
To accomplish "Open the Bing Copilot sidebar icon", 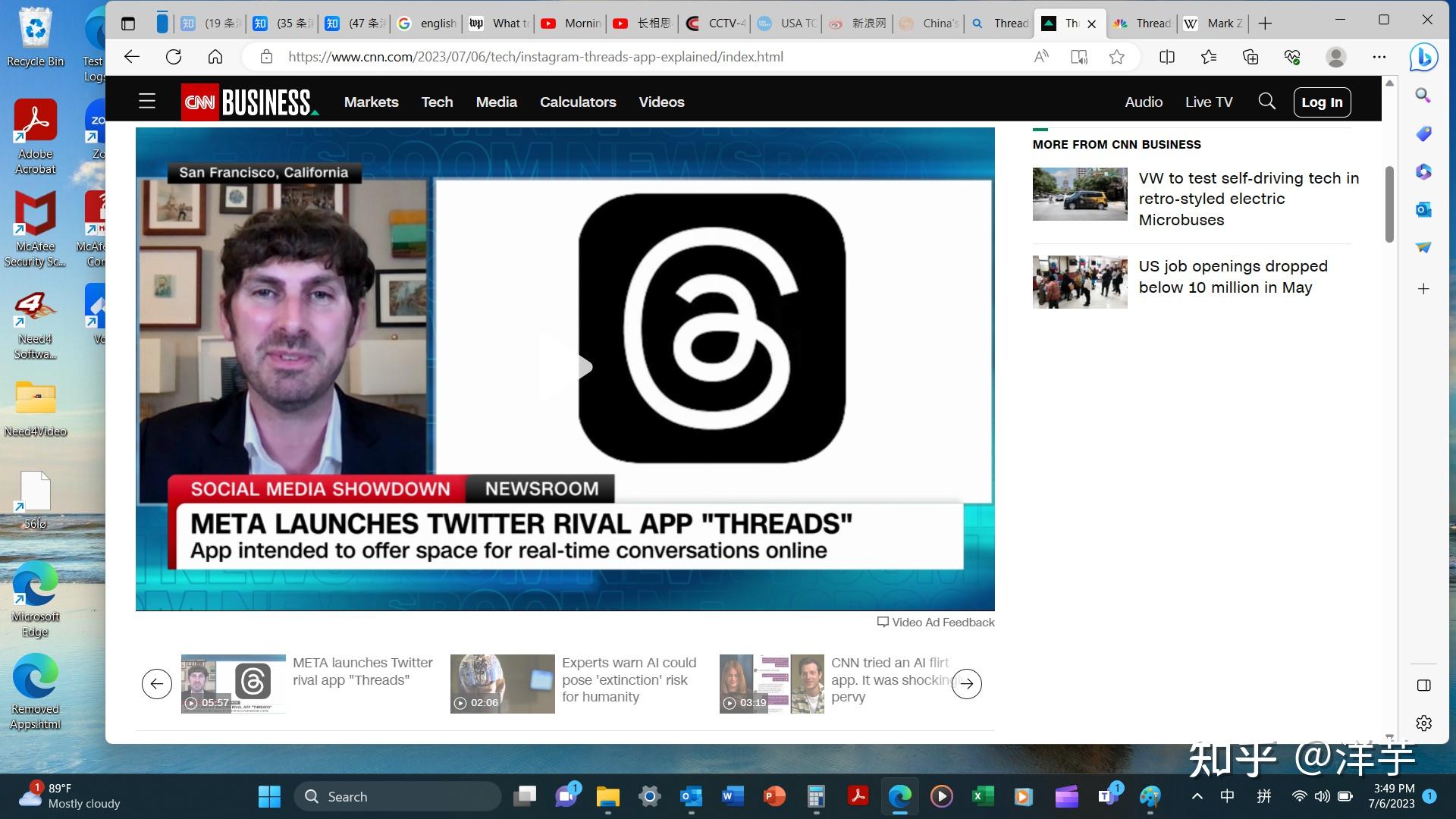I will point(1423,58).
